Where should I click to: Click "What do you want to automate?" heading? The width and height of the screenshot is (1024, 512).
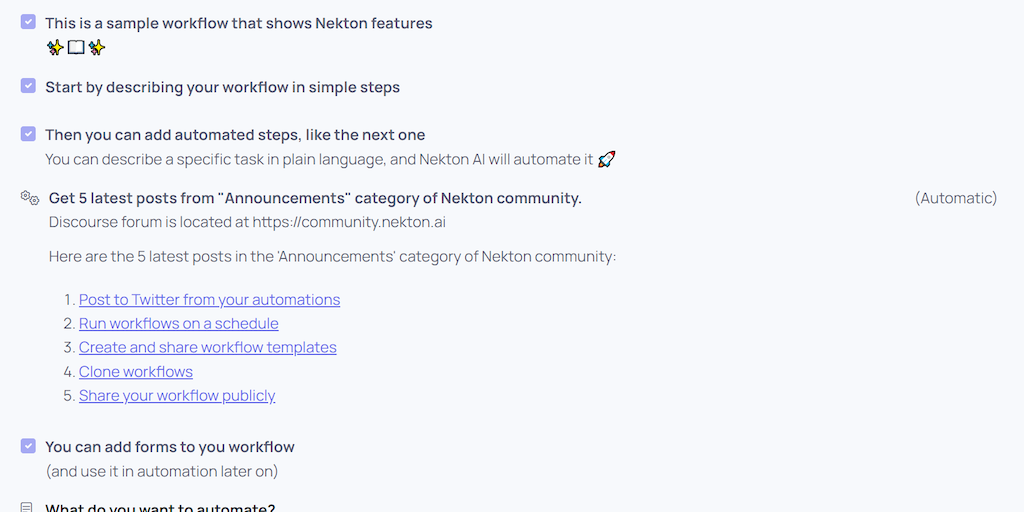pyautogui.click(x=160, y=507)
